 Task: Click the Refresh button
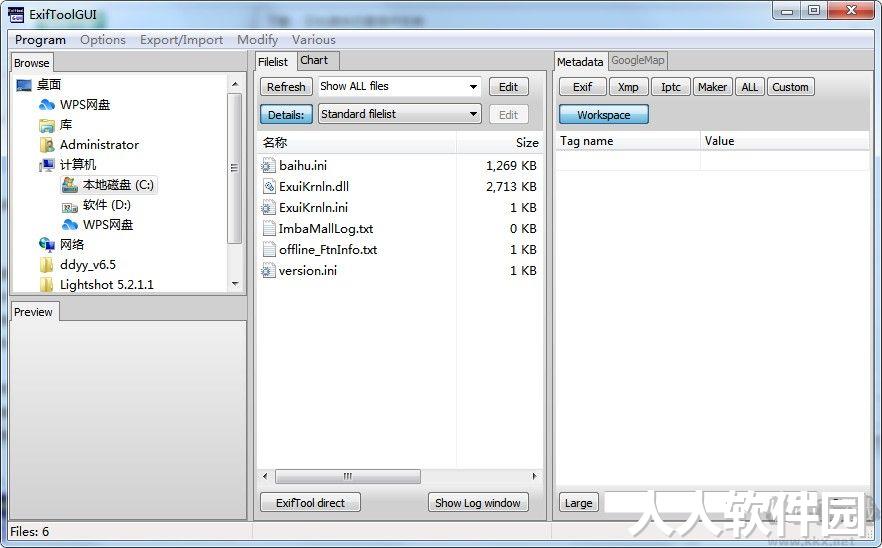click(286, 87)
